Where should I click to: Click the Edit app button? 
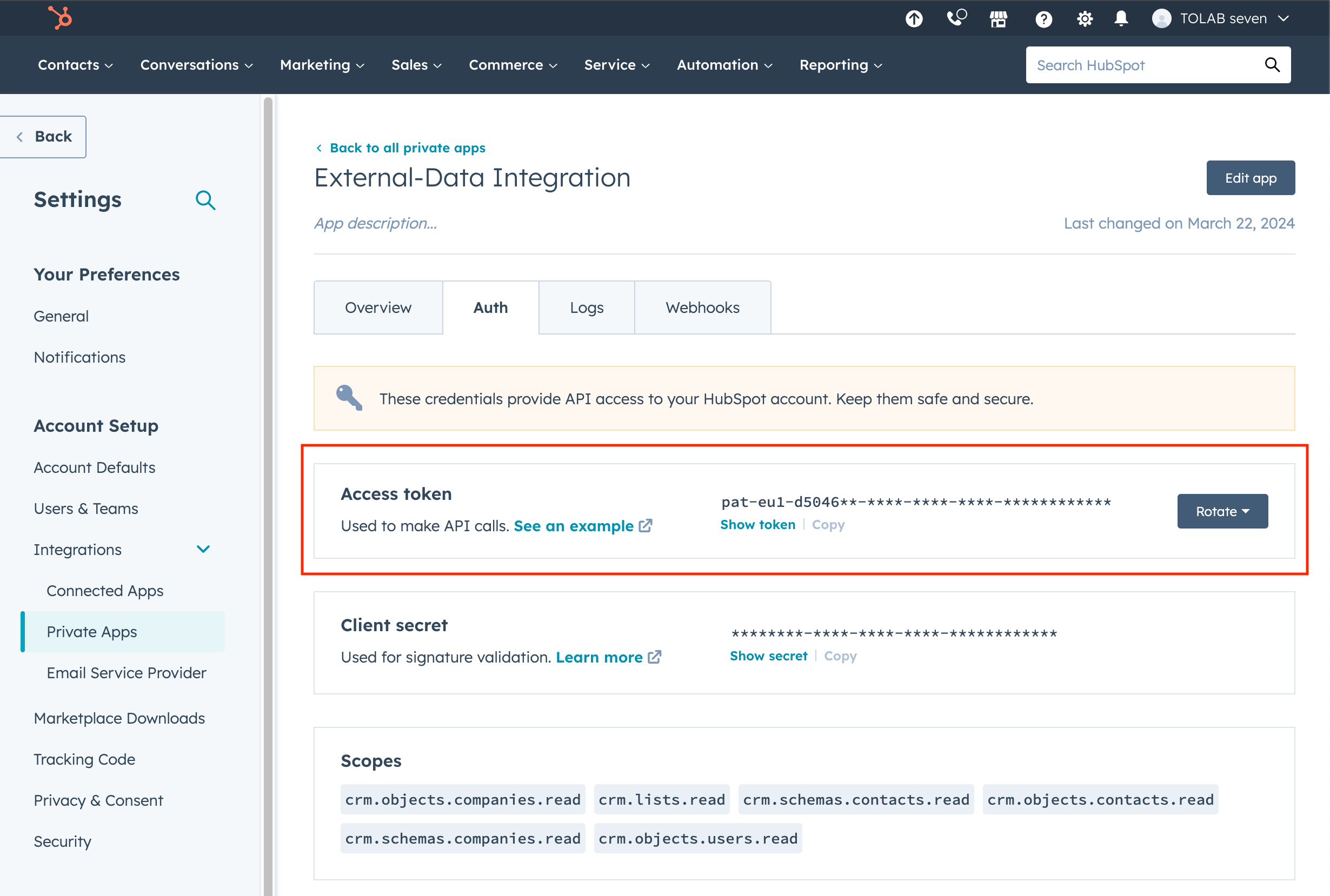[x=1250, y=177]
